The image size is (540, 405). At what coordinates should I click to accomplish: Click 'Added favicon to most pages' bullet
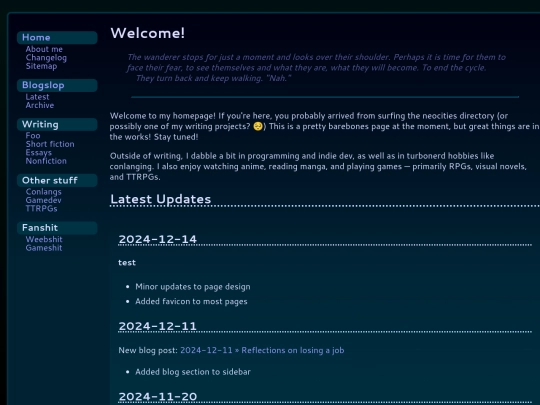click(x=191, y=301)
